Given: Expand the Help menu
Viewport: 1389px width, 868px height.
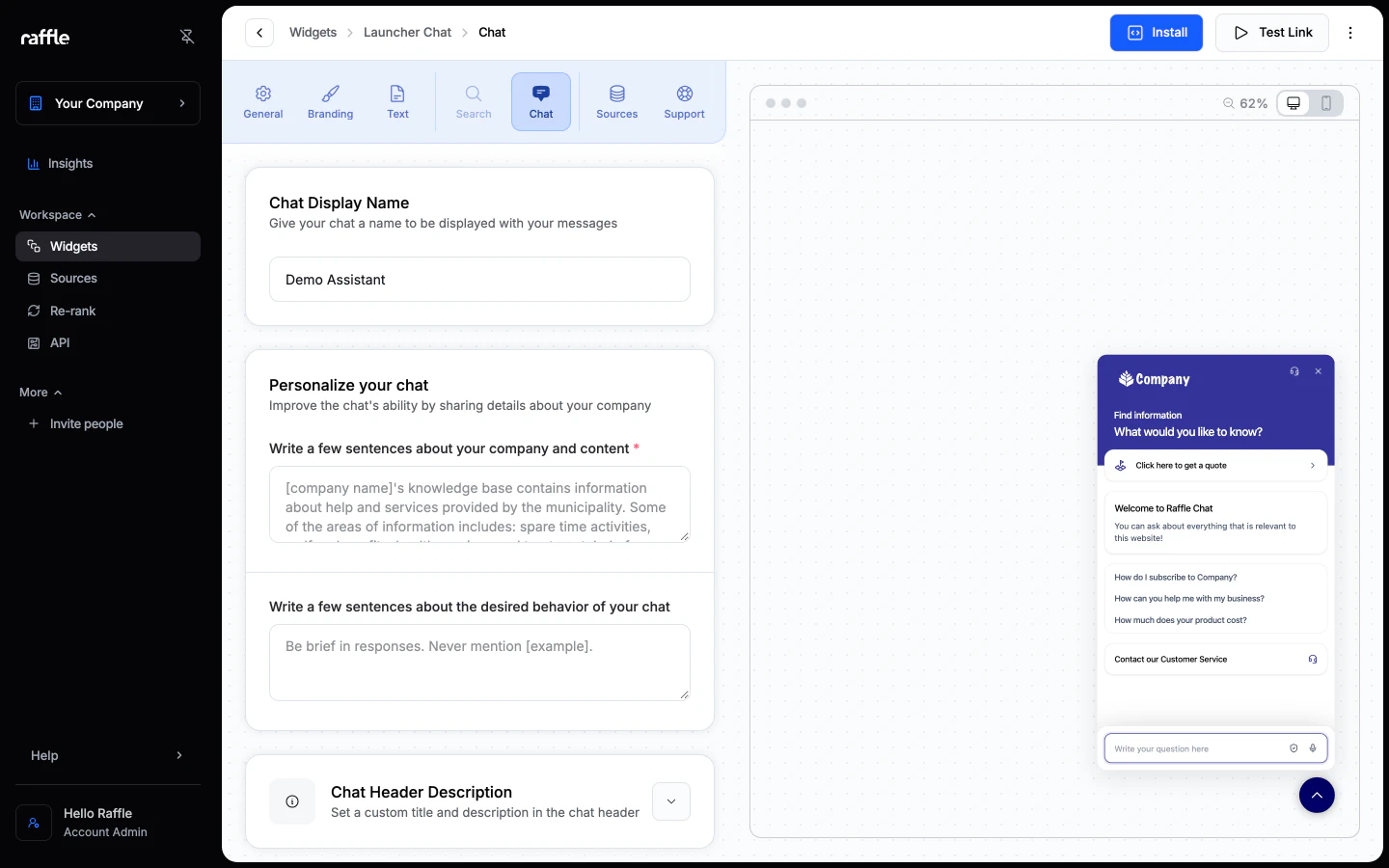Looking at the screenshot, I should pyautogui.click(x=108, y=755).
